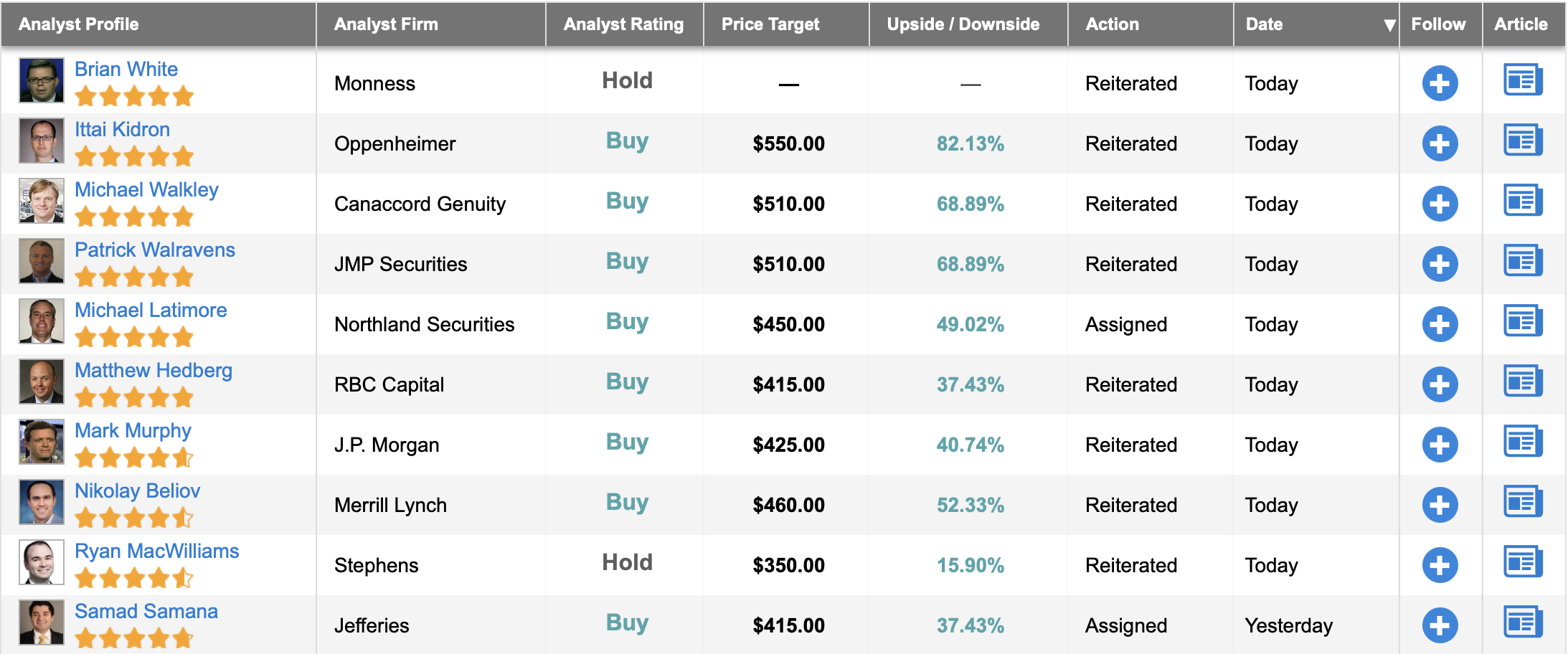Follow Michael Walkley using plus icon
Screen dimensions: 1568x654
click(1440, 204)
